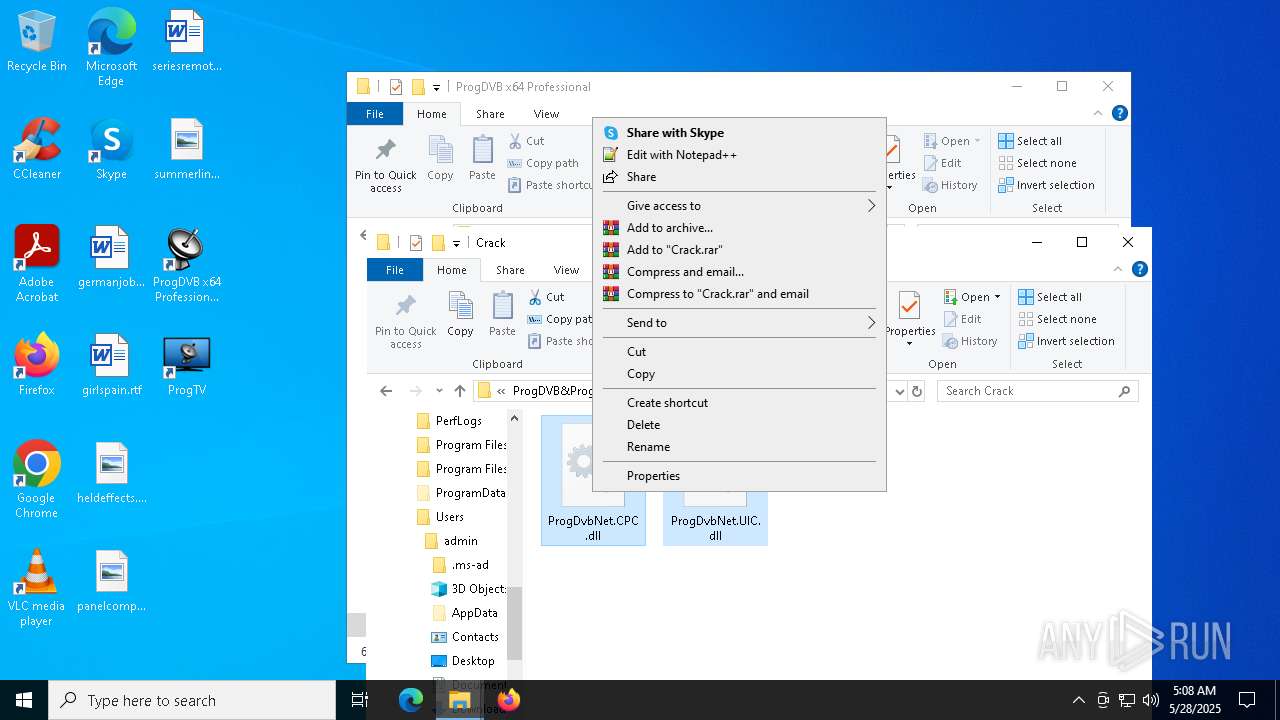1280x720 pixels.
Task: Open Recycle Bin desktop icon
Action: pos(36,42)
